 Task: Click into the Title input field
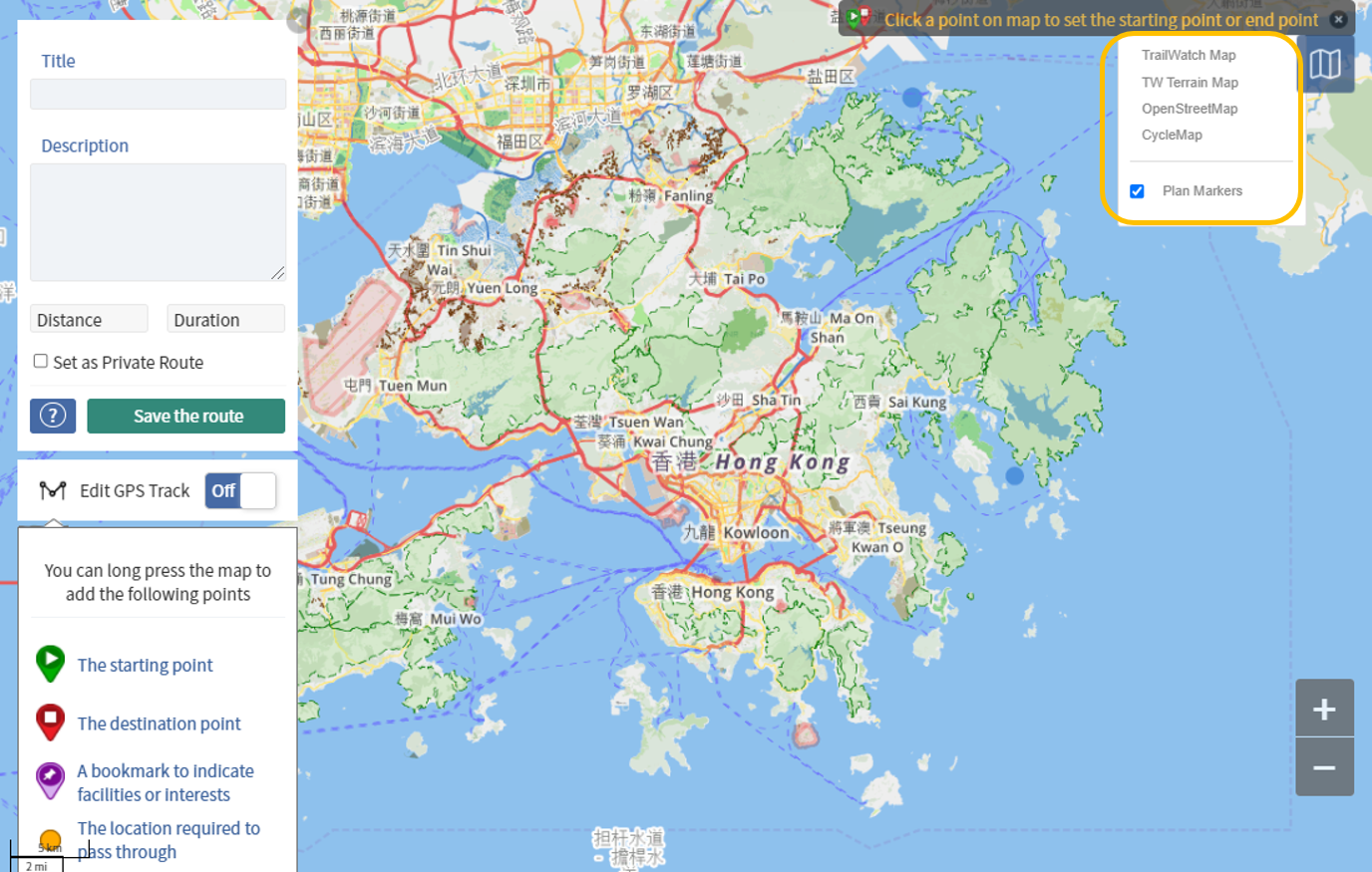(x=158, y=94)
